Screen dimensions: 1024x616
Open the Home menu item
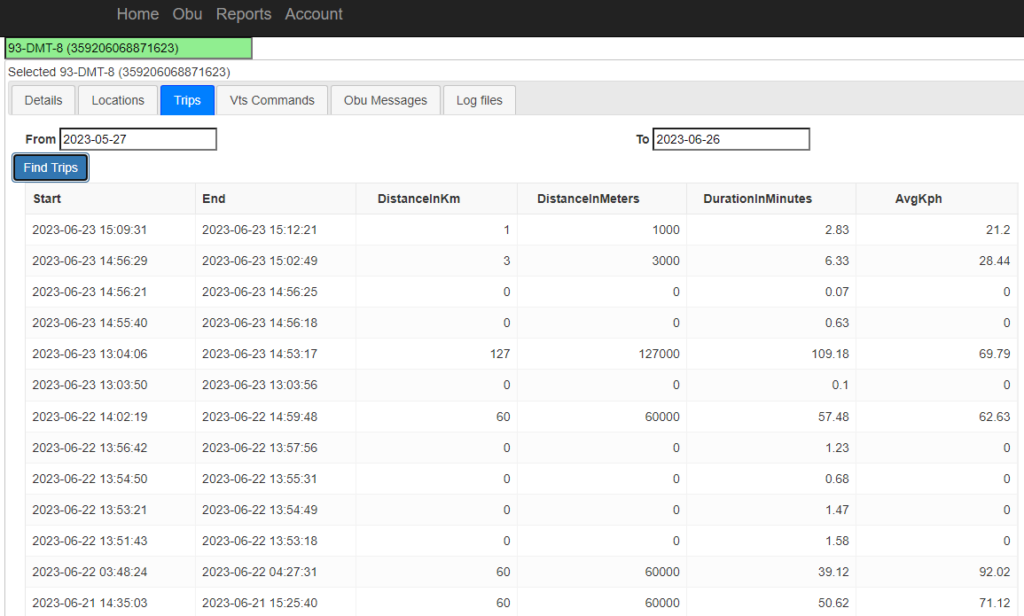(137, 14)
